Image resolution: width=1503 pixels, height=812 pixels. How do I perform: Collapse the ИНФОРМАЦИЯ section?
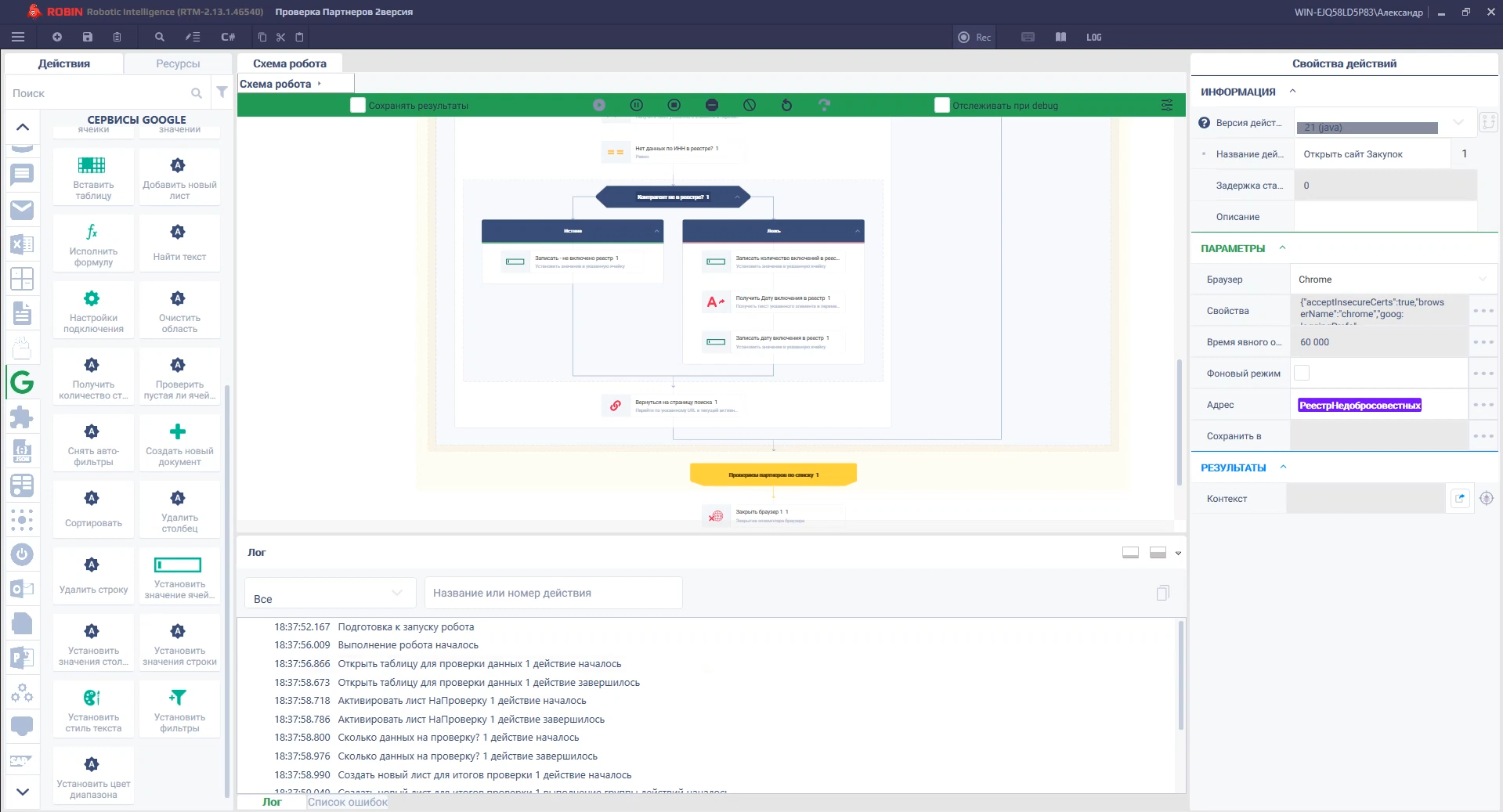pos(1292,91)
